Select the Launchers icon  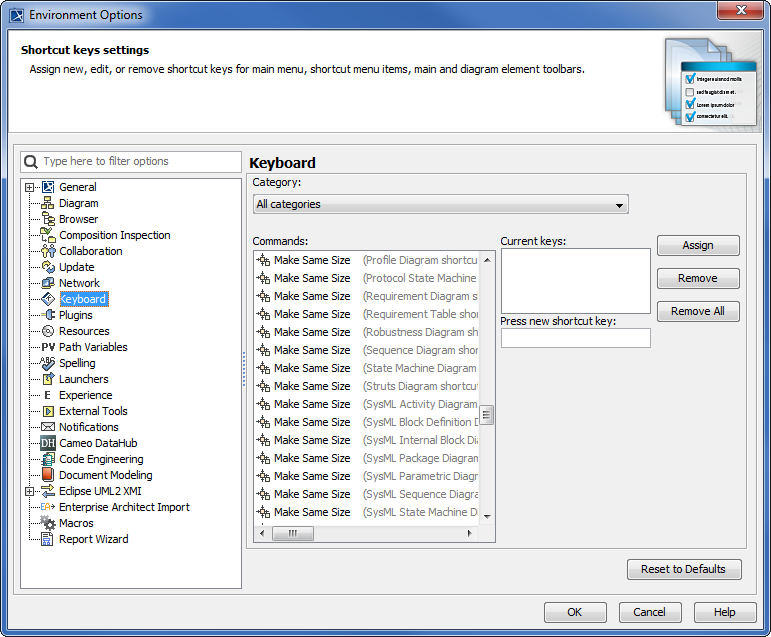coord(48,379)
